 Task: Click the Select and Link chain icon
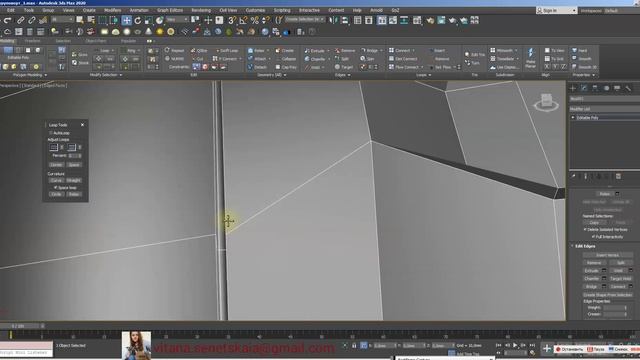point(20,20)
